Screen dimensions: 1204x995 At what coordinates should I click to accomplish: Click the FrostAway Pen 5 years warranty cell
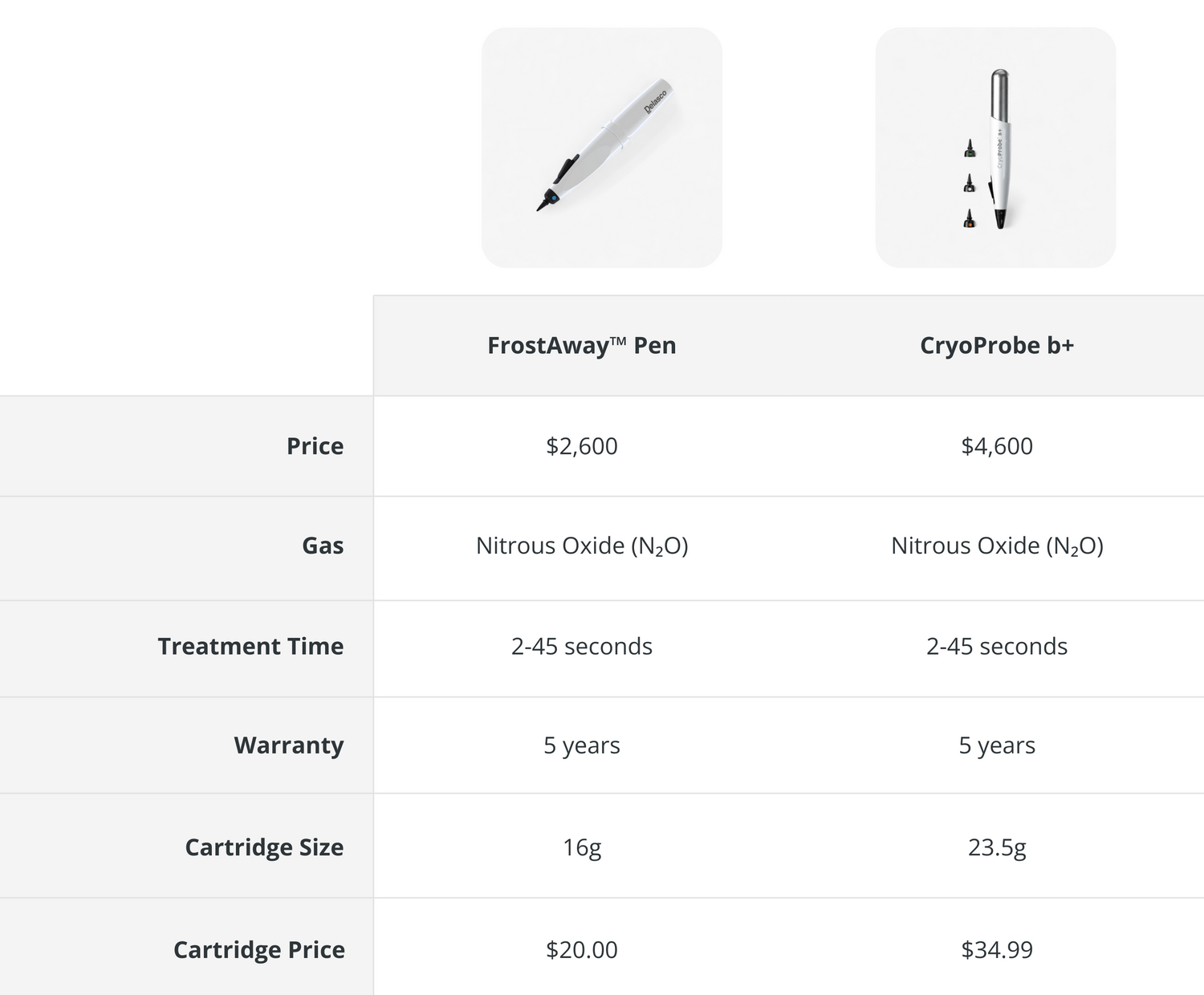[x=582, y=745]
